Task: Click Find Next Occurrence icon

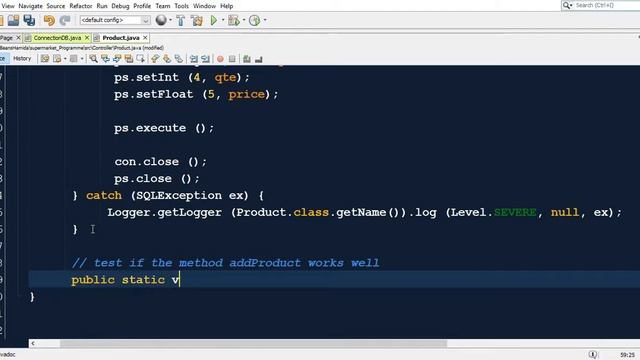Action: [117, 59]
